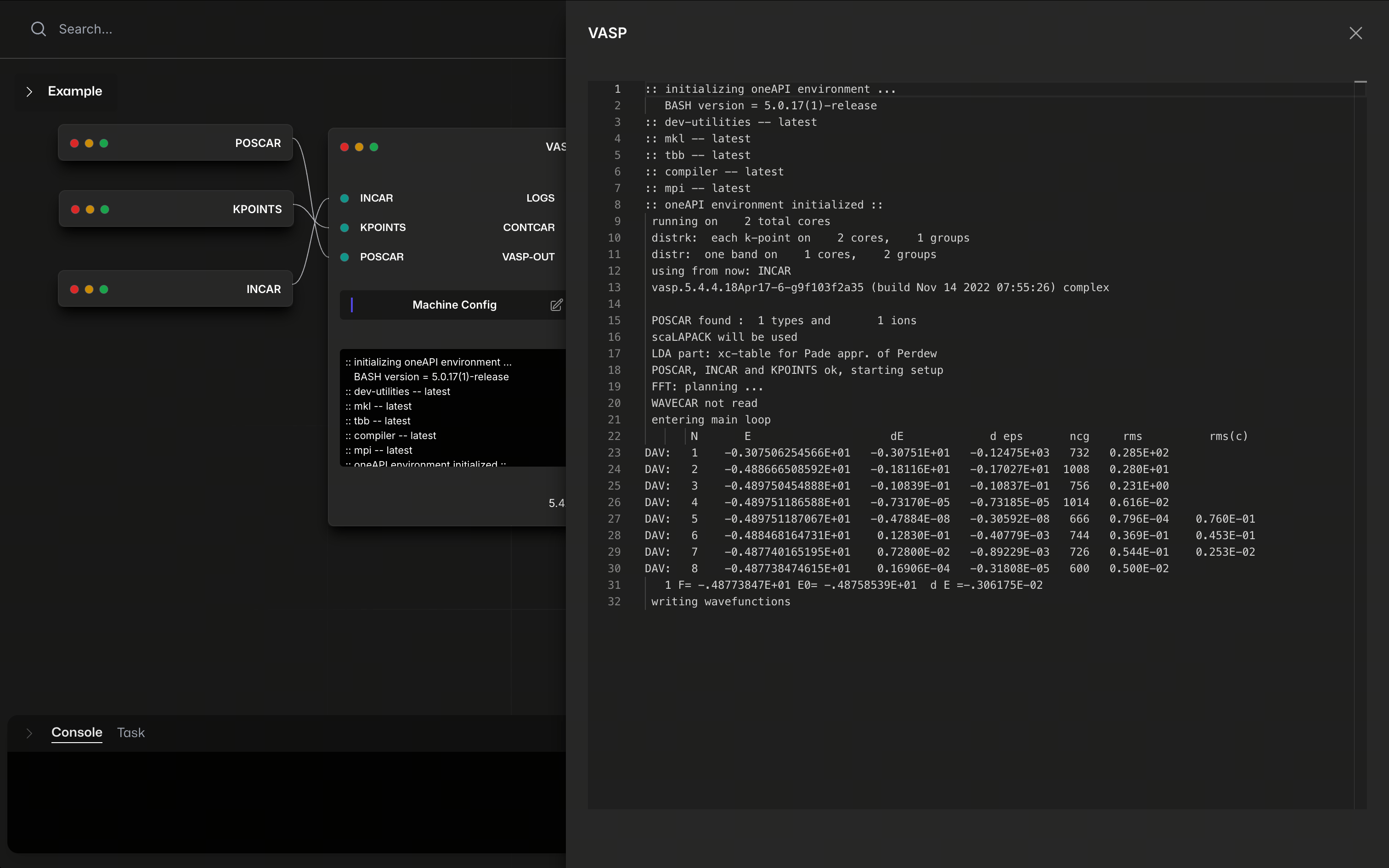This screenshot has height=868, width=1389.
Task: Open the Machine Config settings
Action: [x=454, y=305]
